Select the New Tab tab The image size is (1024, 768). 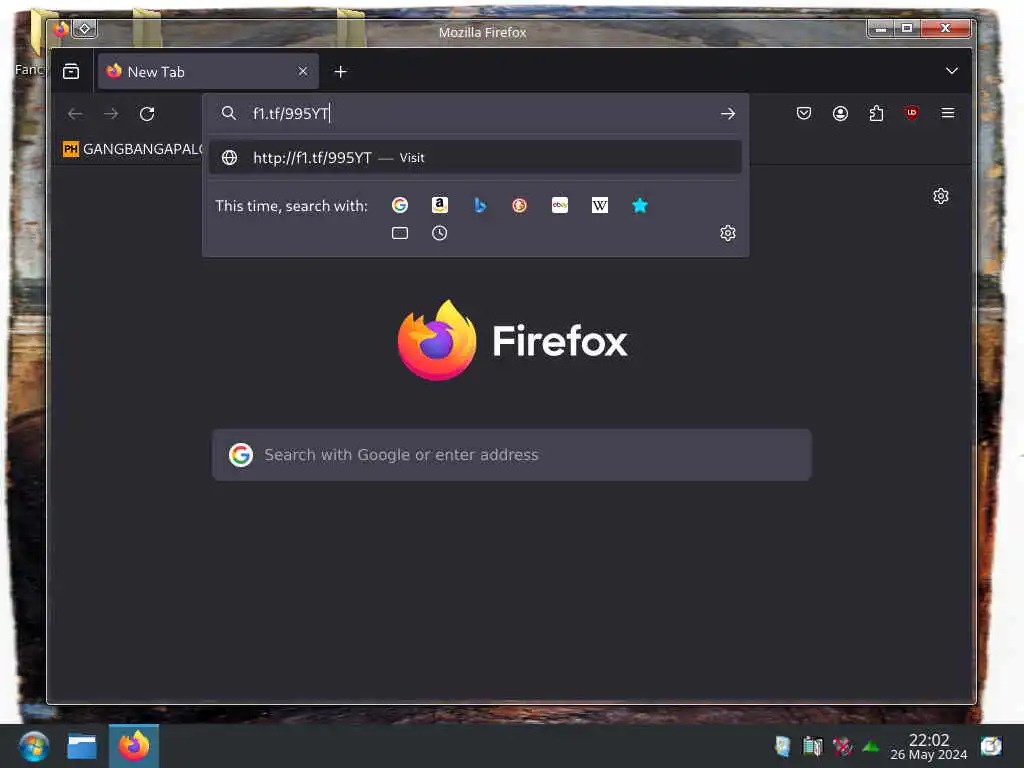(208, 71)
